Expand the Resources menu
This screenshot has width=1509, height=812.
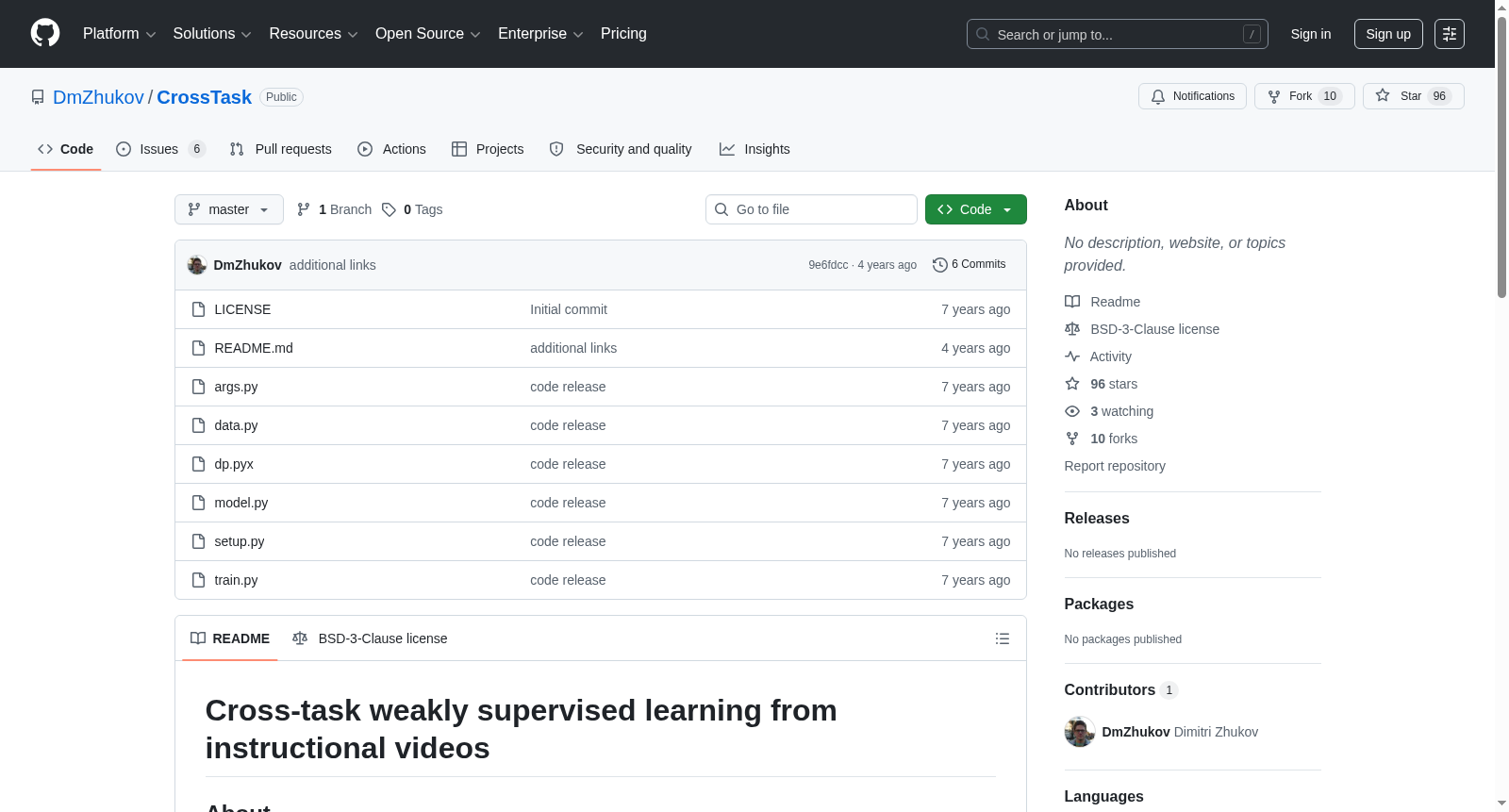(313, 34)
